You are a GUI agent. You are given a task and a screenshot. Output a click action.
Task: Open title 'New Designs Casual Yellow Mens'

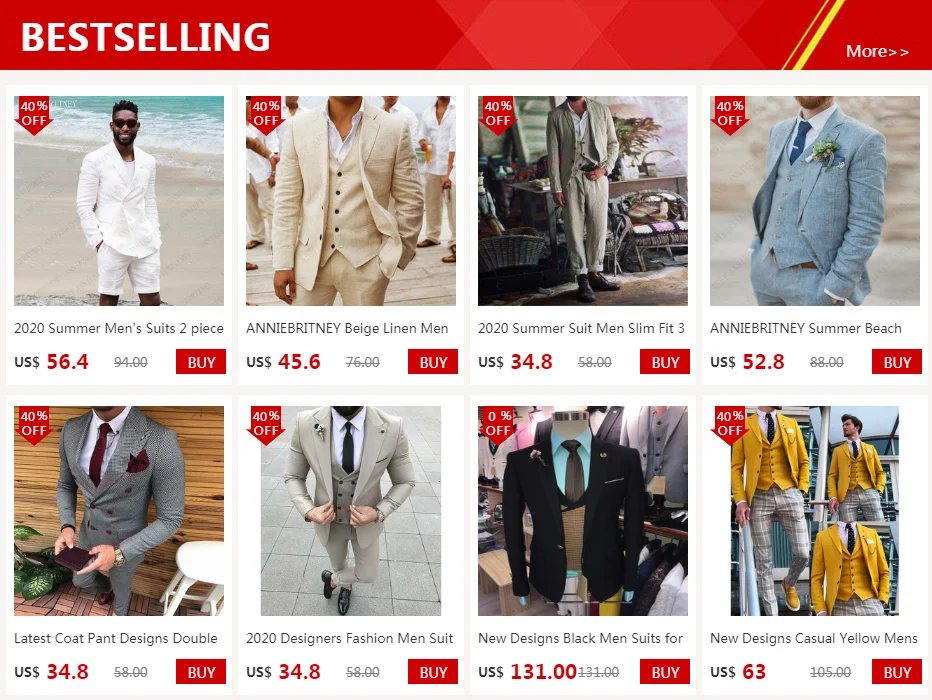pyautogui.click(x=814, y=638)
